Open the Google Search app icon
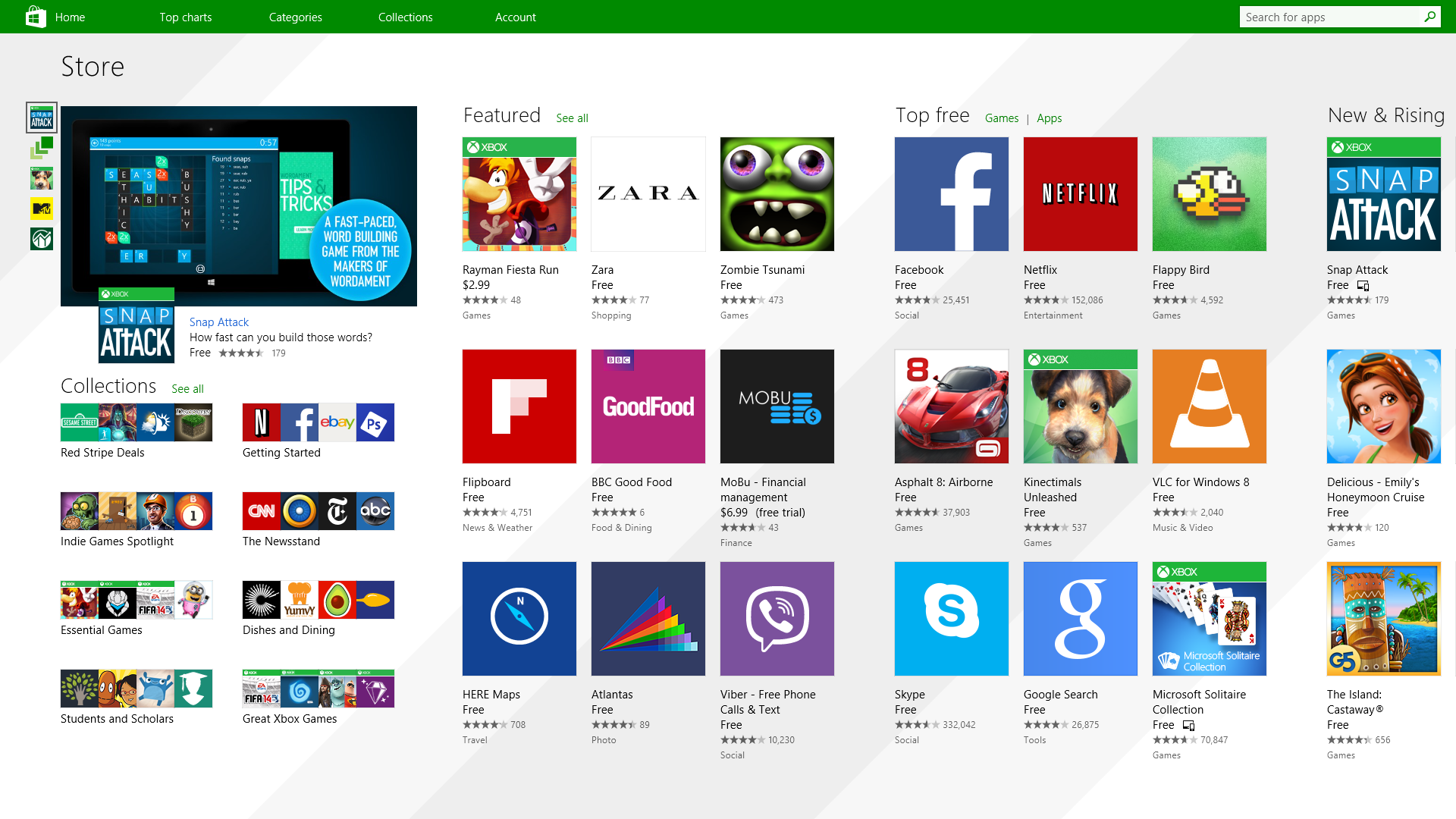Viewport: 1456px width, 819px height. point(1081,618)
